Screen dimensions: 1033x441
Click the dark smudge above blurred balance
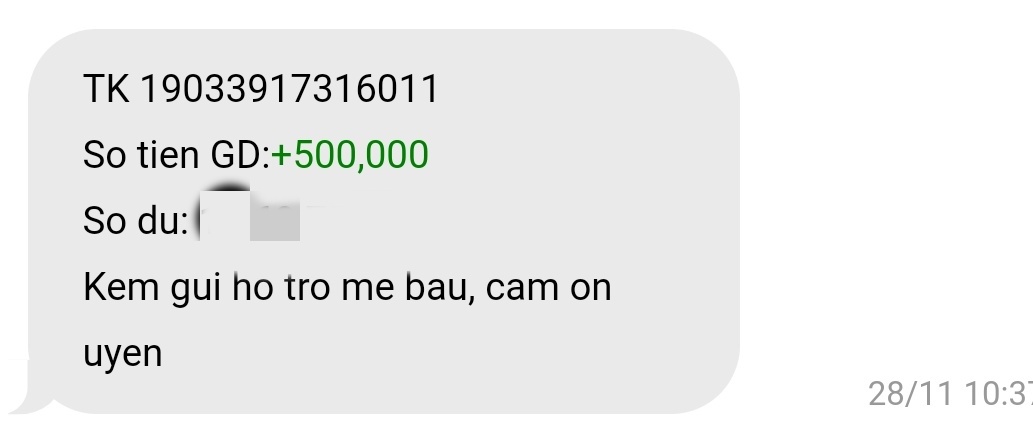[227, 187]
